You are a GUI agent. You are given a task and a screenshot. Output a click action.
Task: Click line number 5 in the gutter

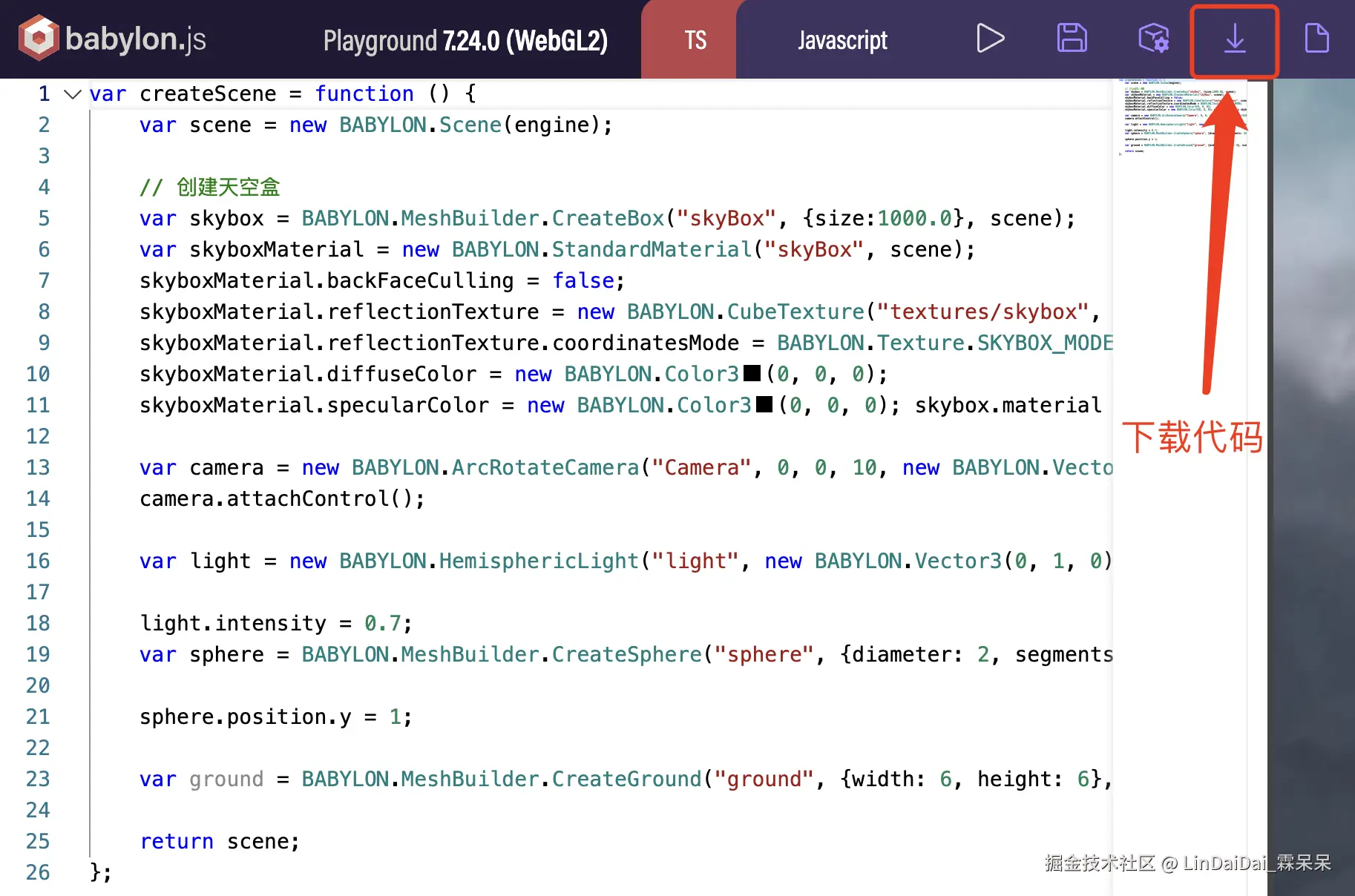[x=44, y=218]
